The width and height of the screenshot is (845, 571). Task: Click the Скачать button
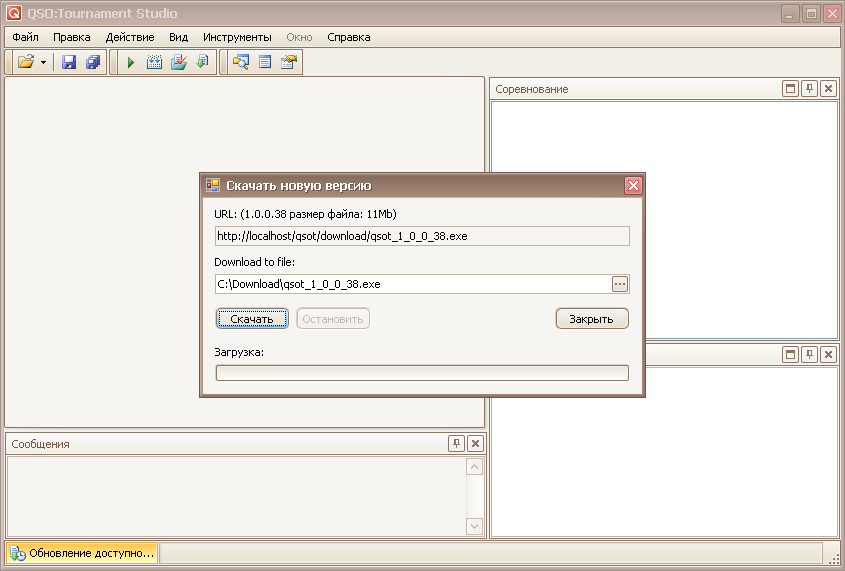pyautogui.click(x=252, y=319)
